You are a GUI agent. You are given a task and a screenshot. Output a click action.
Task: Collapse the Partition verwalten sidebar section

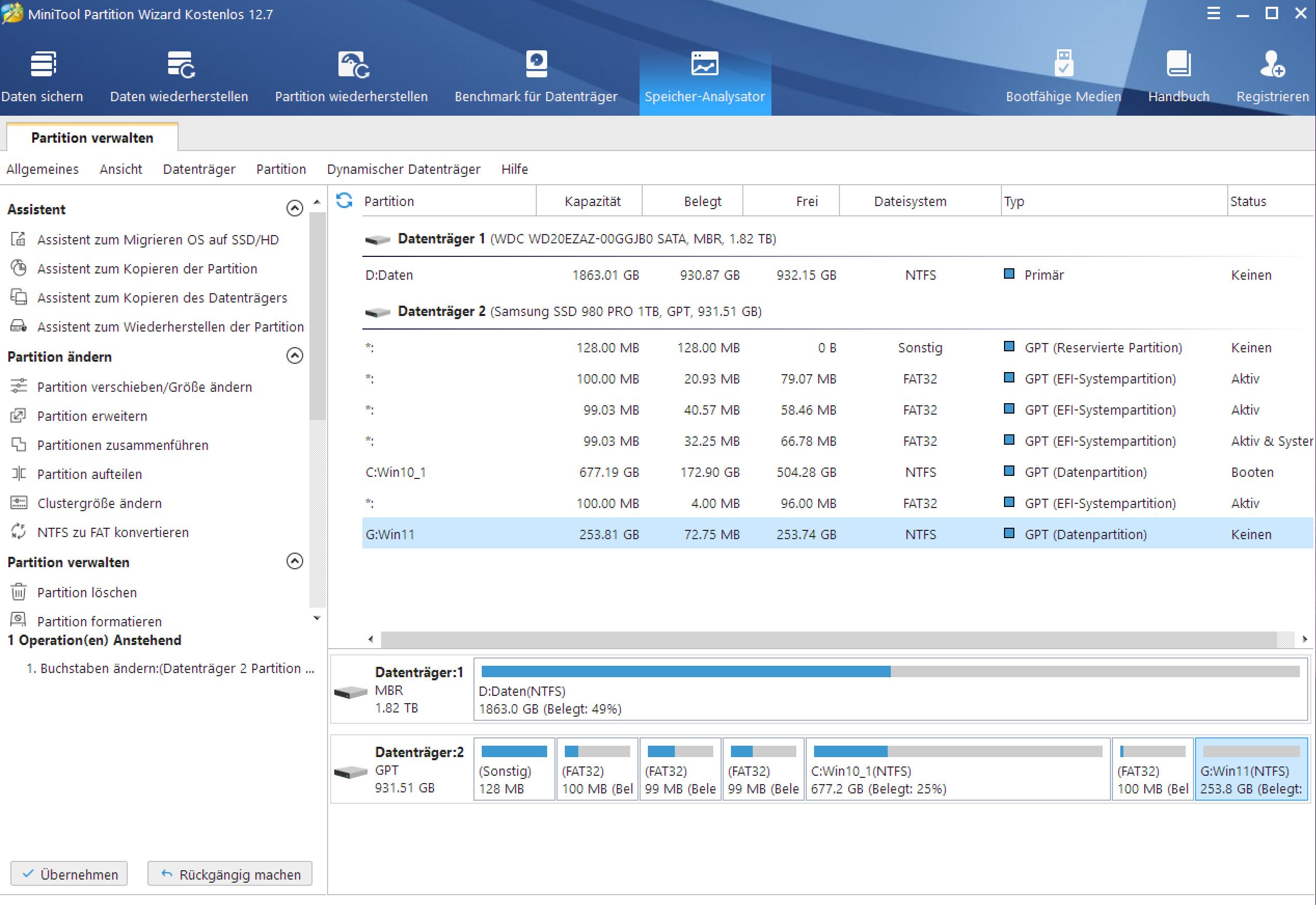tap(294, 561)
